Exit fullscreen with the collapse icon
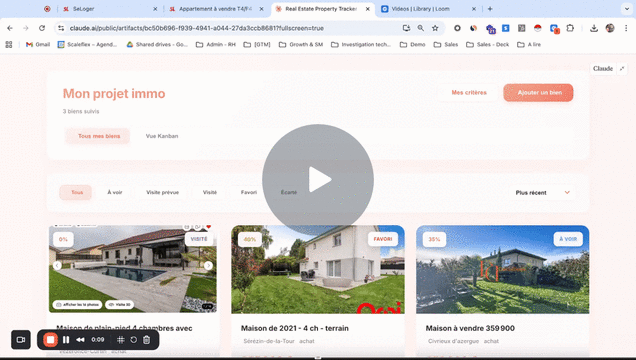 (622, 69)
